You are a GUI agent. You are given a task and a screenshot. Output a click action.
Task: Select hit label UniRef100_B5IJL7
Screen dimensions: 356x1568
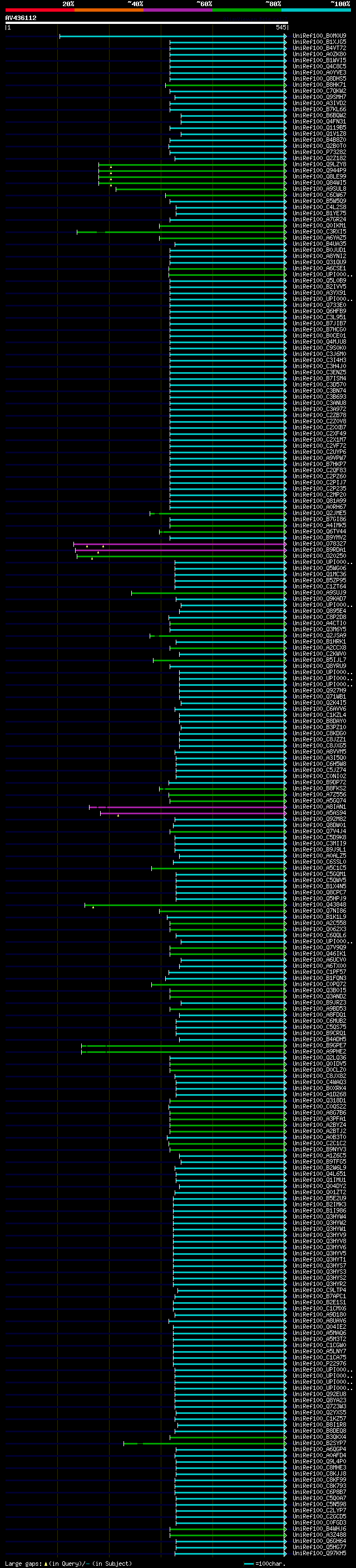319,660
